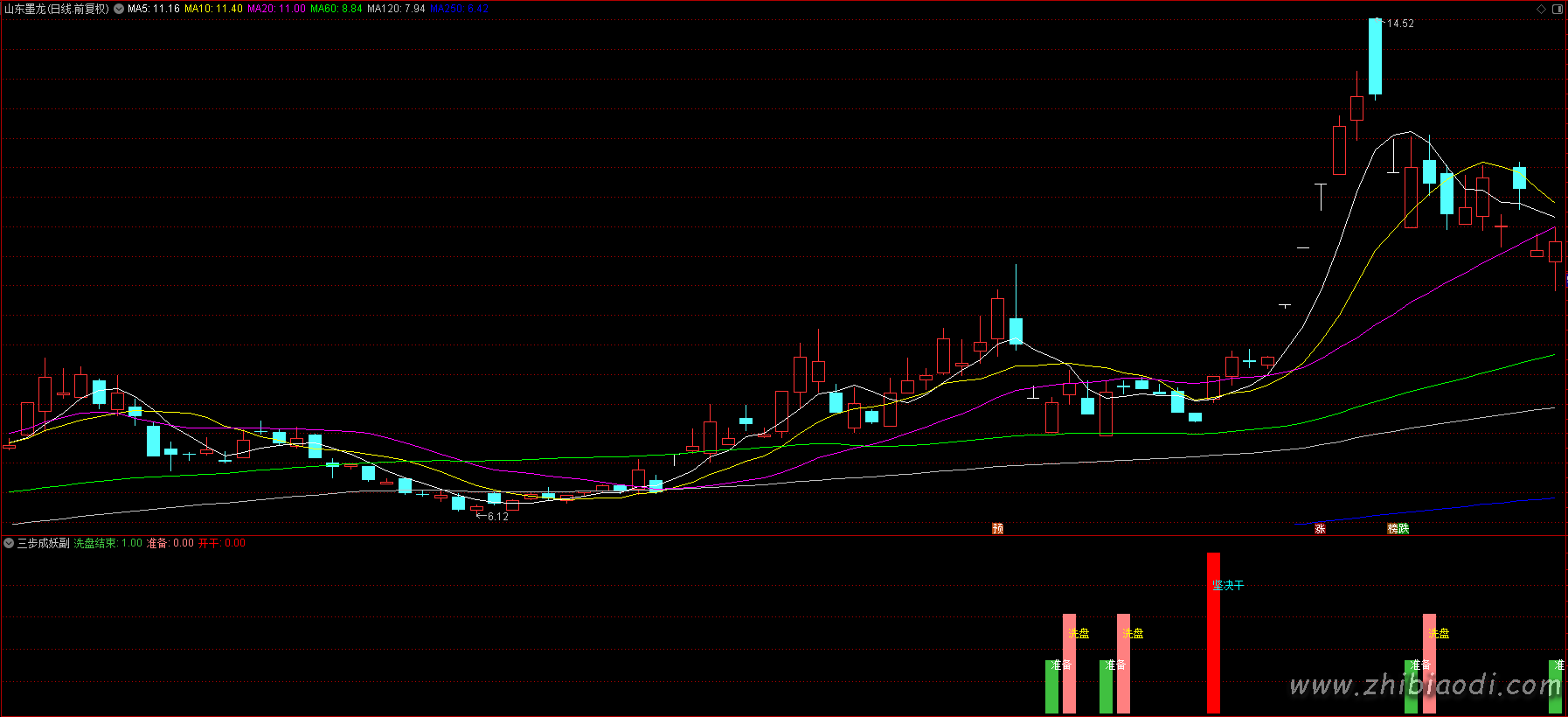The image size is (1568, 717).
Task: Click the 预 event marker icon
Action: tap(997, 528)
